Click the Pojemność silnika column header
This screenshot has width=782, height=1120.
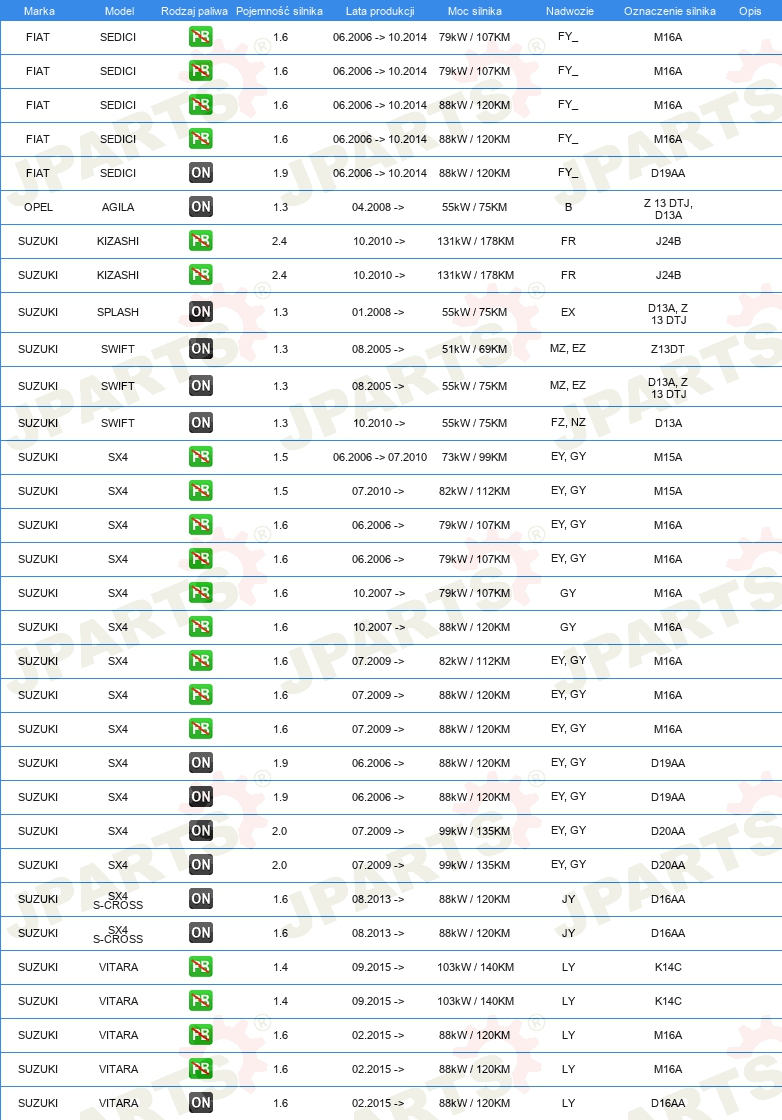click(x=279, y=11)
